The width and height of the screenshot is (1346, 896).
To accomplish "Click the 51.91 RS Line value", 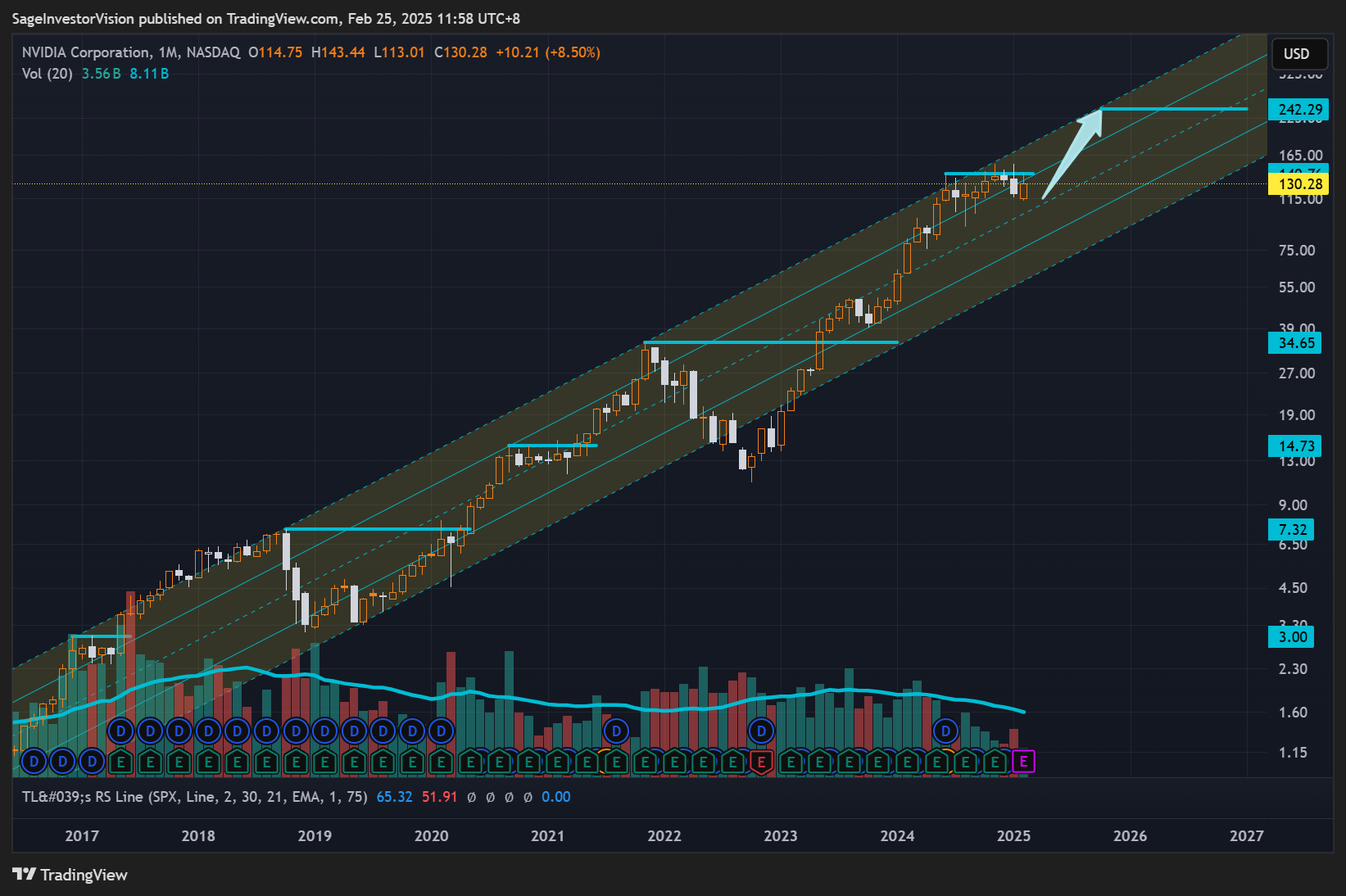I will coord(440,797).
